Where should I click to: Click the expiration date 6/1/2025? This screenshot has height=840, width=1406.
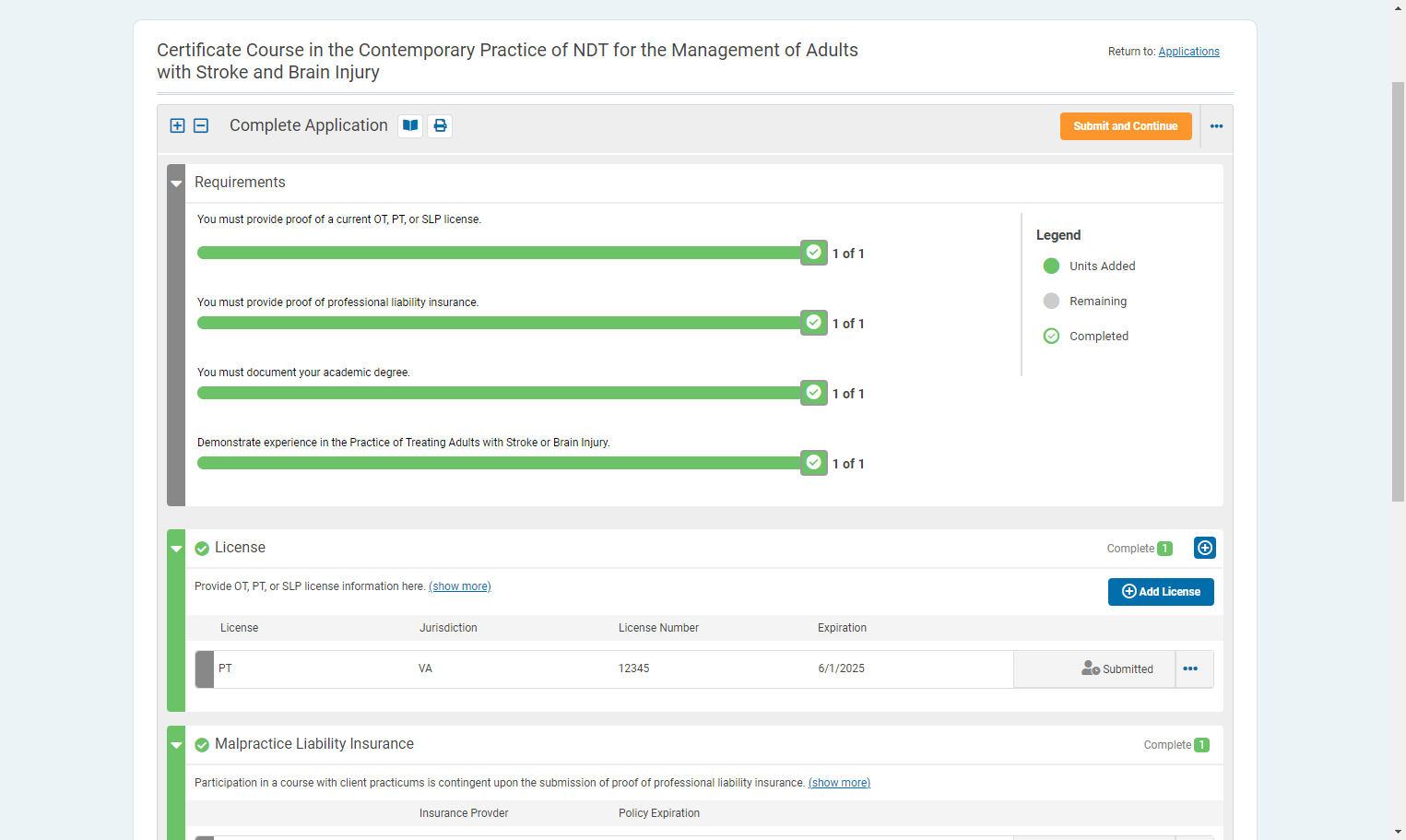842,668
